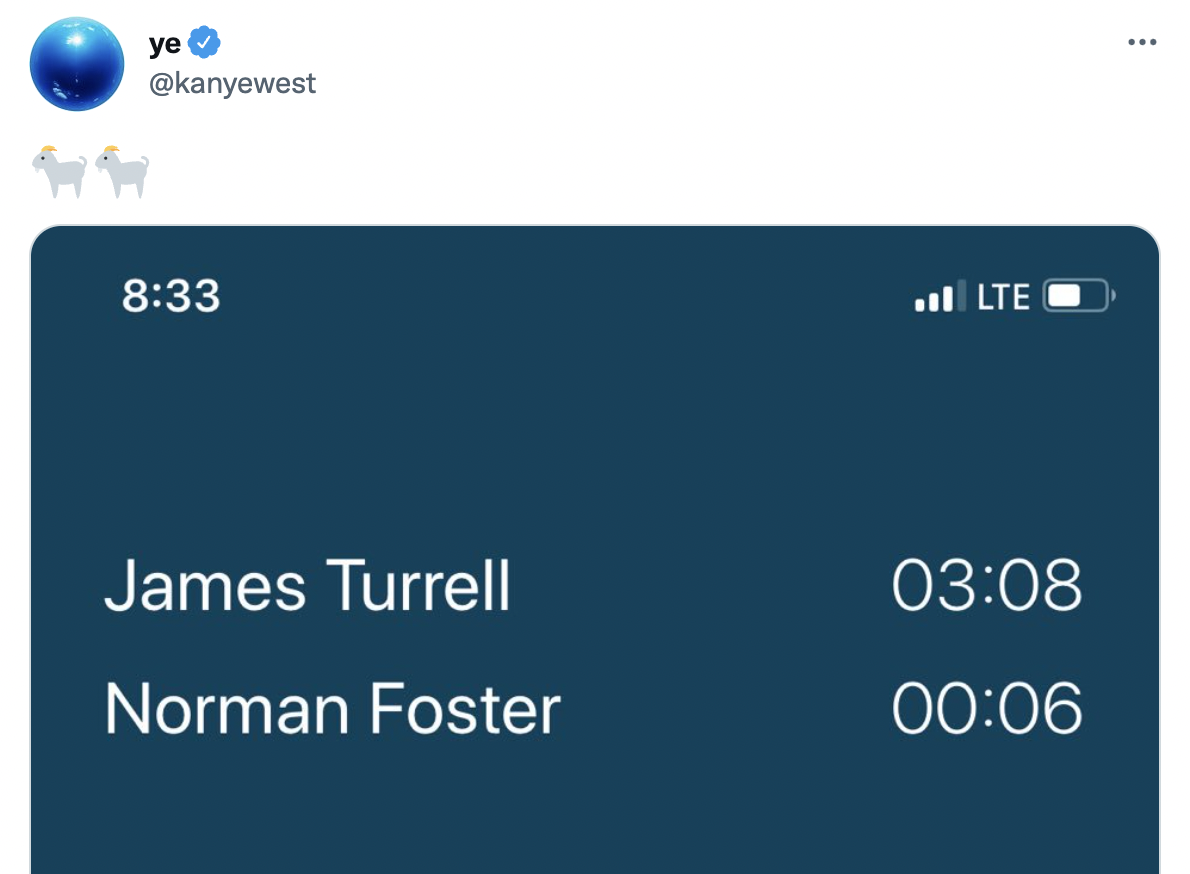
Task: Click the blue verified badge
Action: tap(204, 44)
